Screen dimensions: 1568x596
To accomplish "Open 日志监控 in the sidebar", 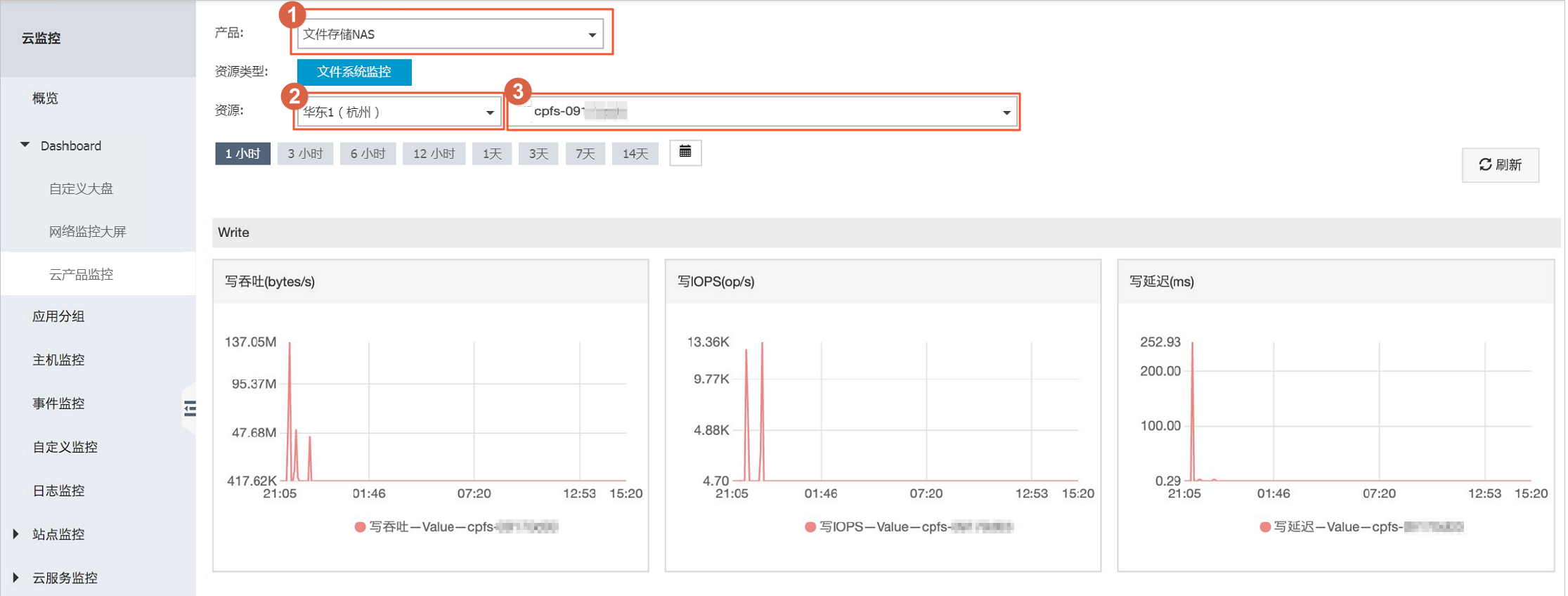I will point(58,491).
